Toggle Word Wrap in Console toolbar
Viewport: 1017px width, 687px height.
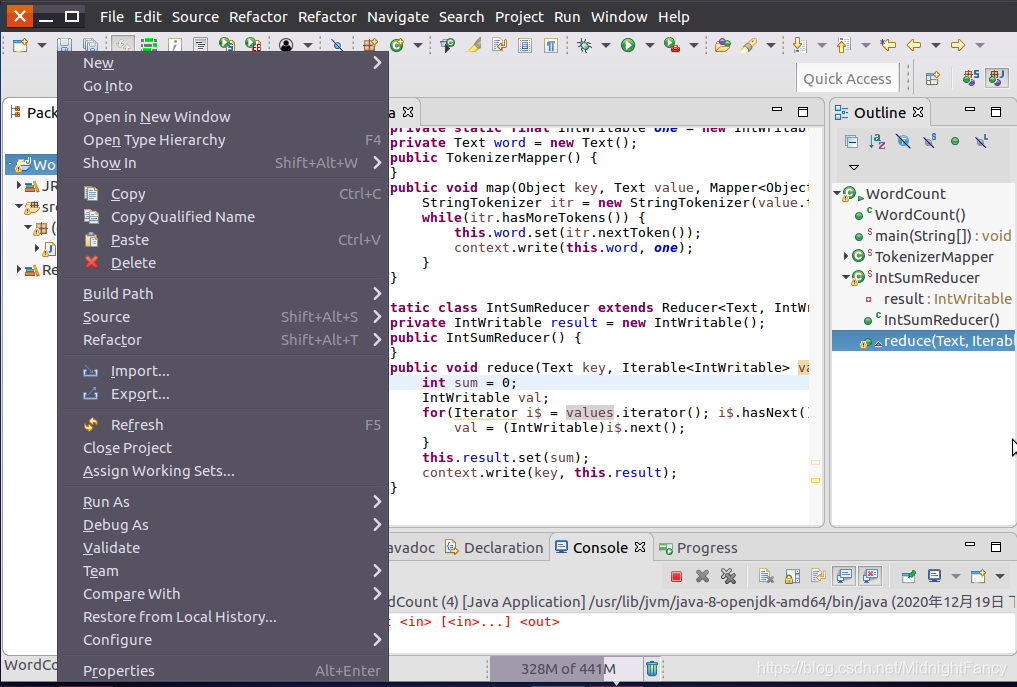point(818,576)
